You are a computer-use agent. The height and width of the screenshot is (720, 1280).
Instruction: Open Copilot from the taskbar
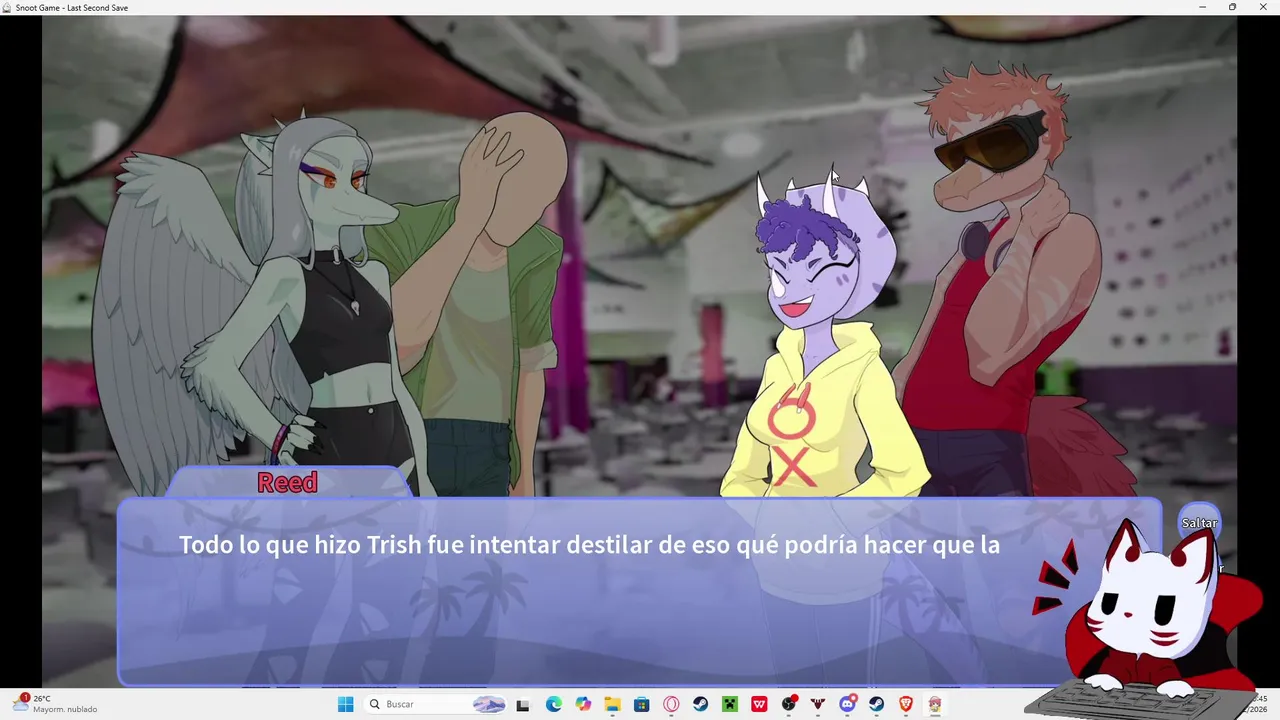[x=583, y=704]
